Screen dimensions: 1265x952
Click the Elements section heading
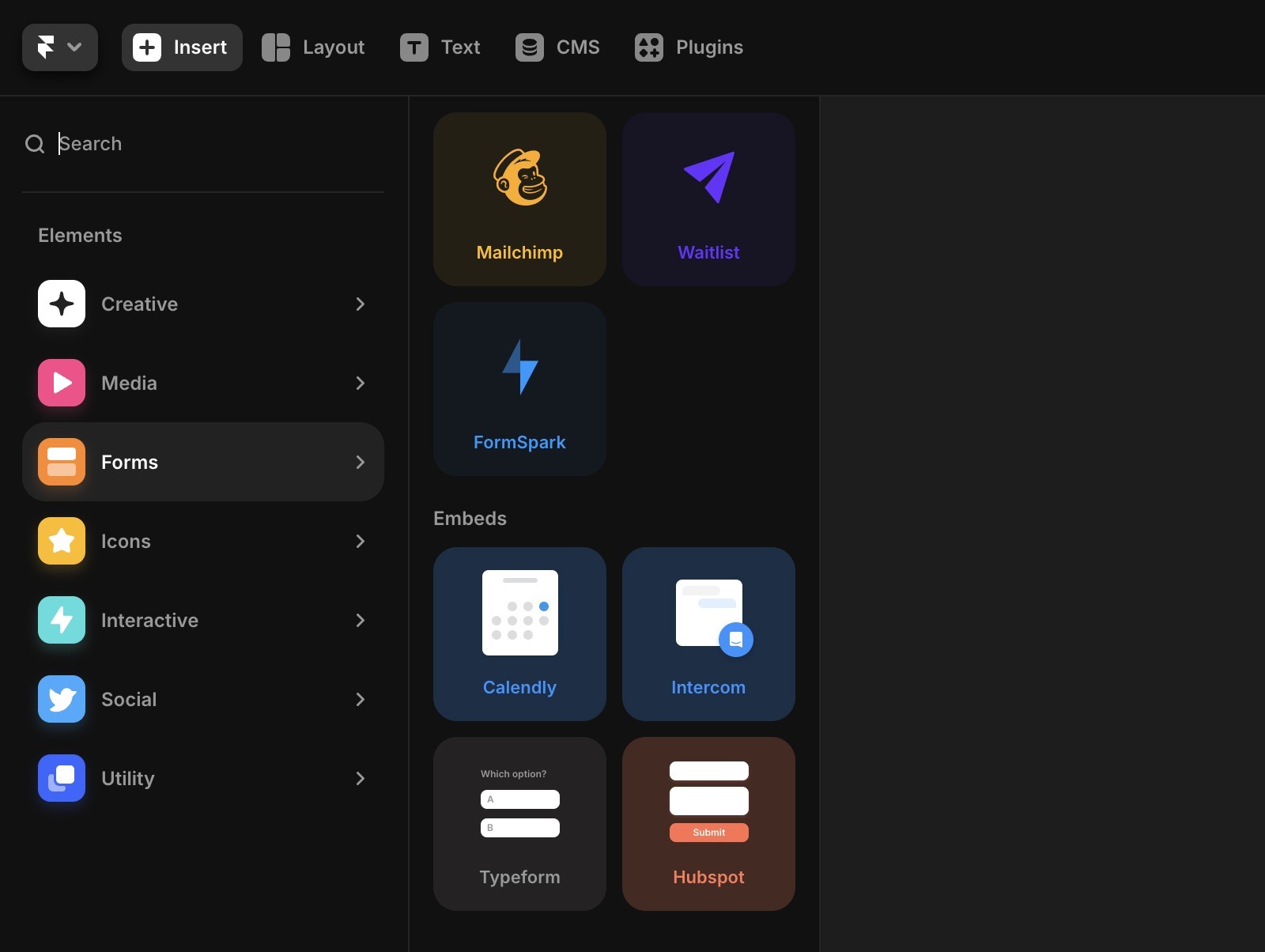[x=80, y=235]
